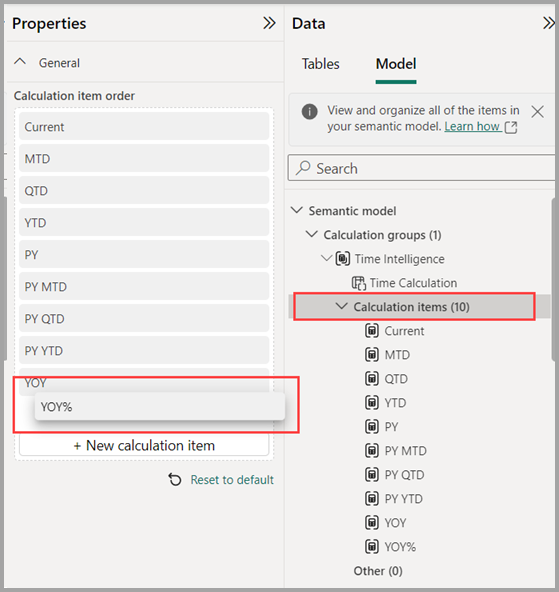
Task: Collapse the Semantic model tree node
Action: pos(297,210)
